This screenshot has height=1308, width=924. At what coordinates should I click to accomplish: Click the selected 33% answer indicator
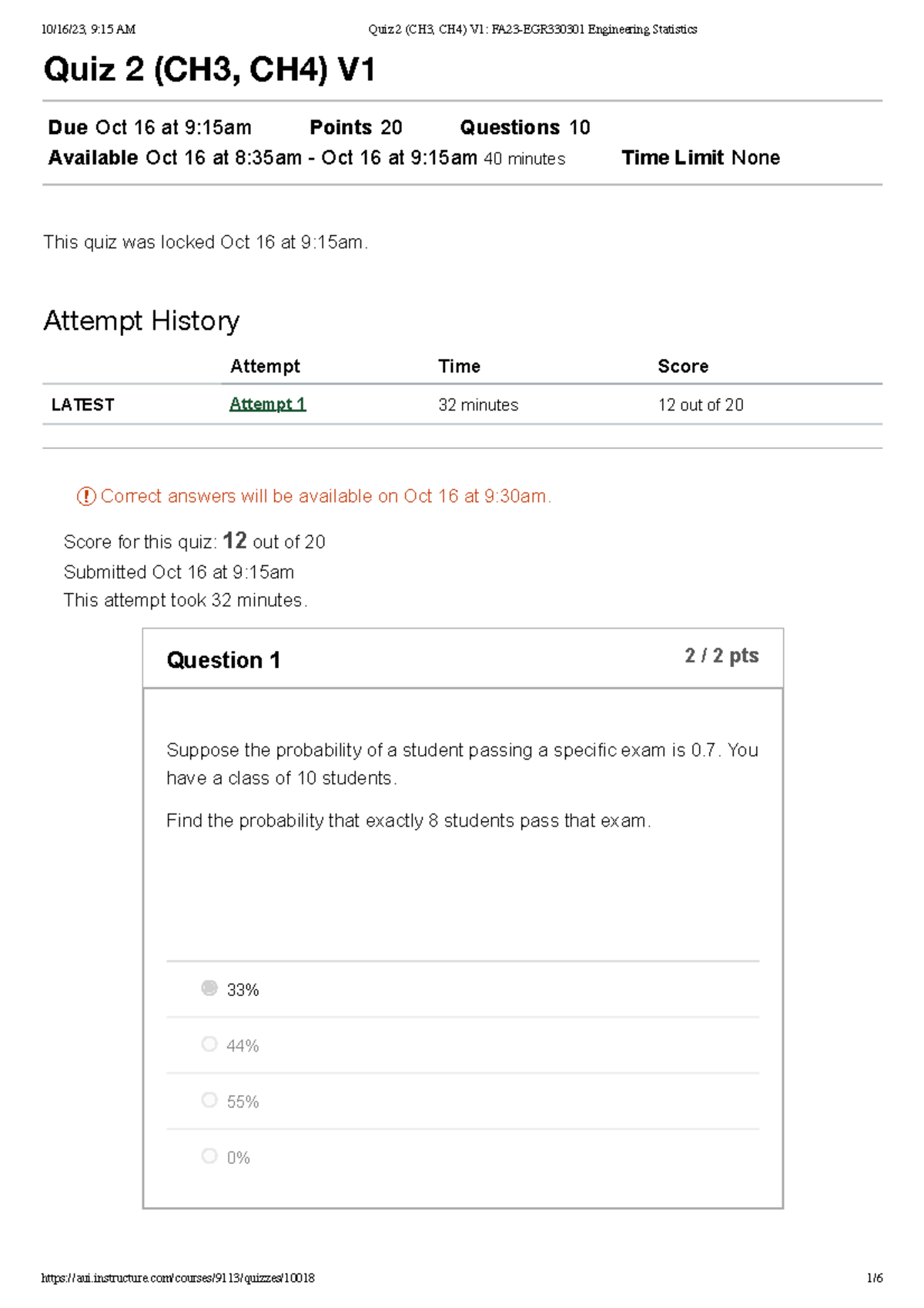coord(209,988)
